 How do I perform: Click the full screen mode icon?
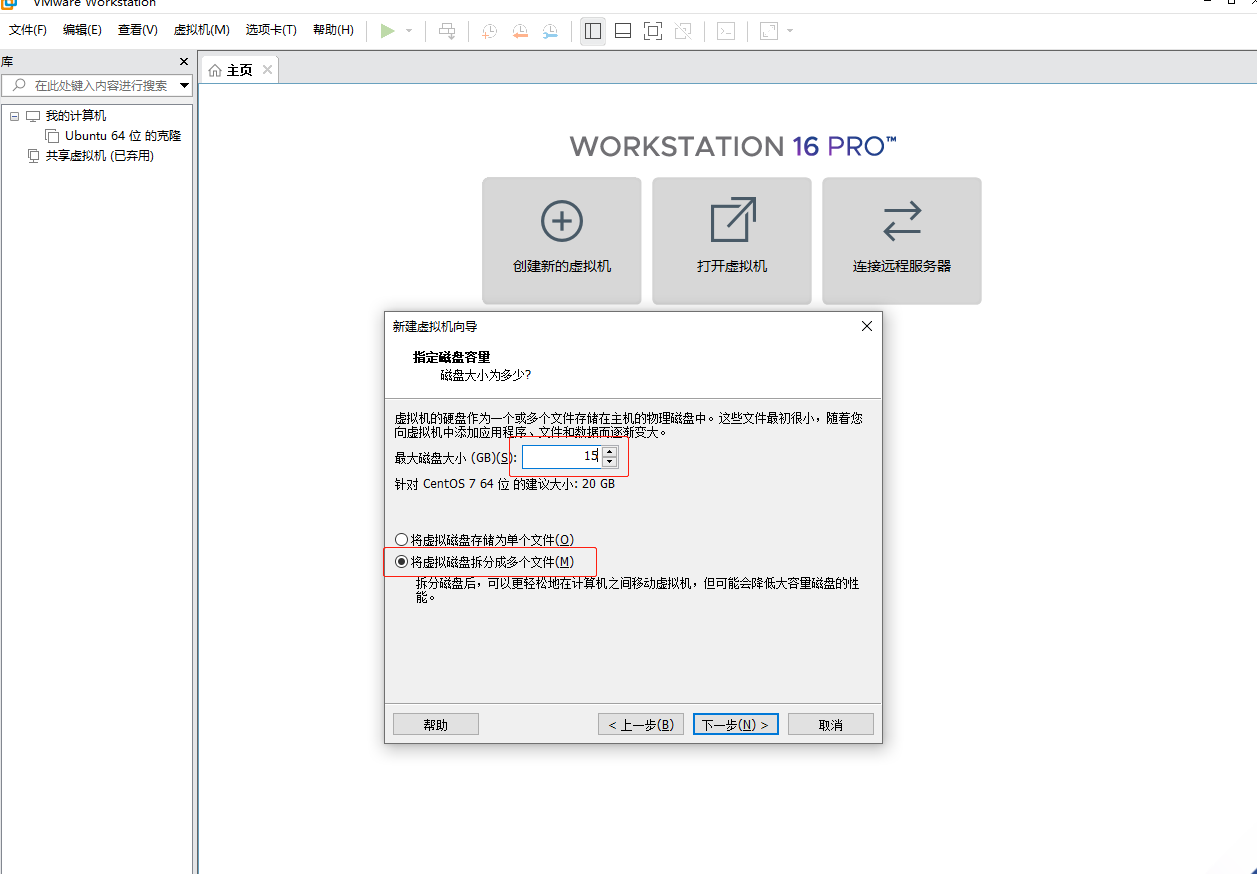click(653, 31)
